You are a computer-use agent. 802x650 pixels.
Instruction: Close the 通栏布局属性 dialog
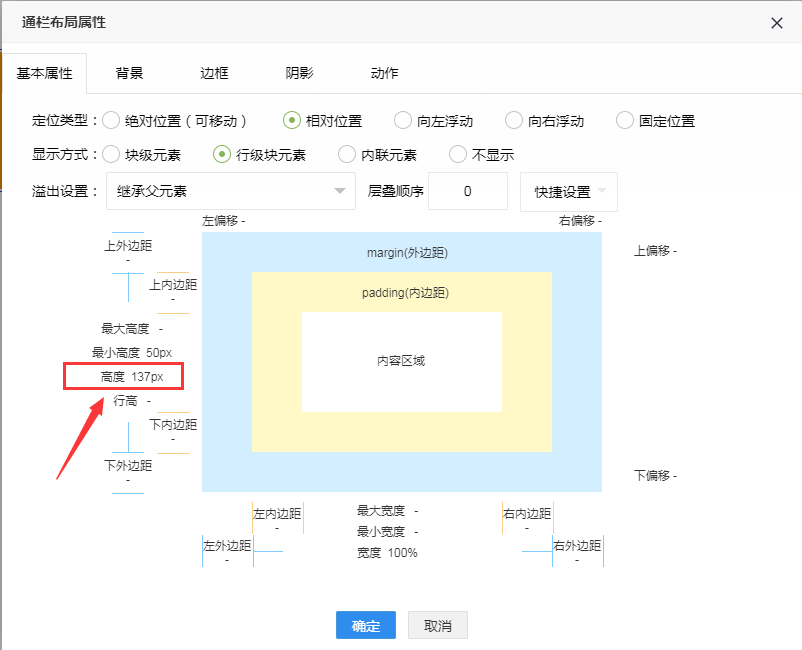777,23
